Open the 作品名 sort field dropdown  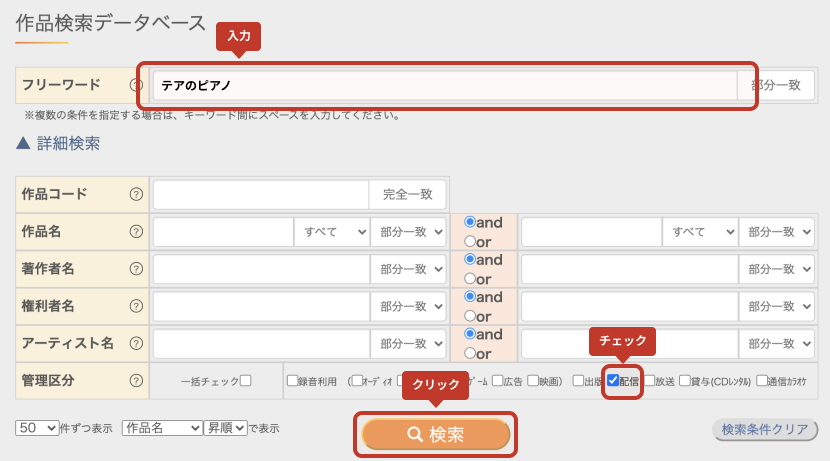click(161, 428)
